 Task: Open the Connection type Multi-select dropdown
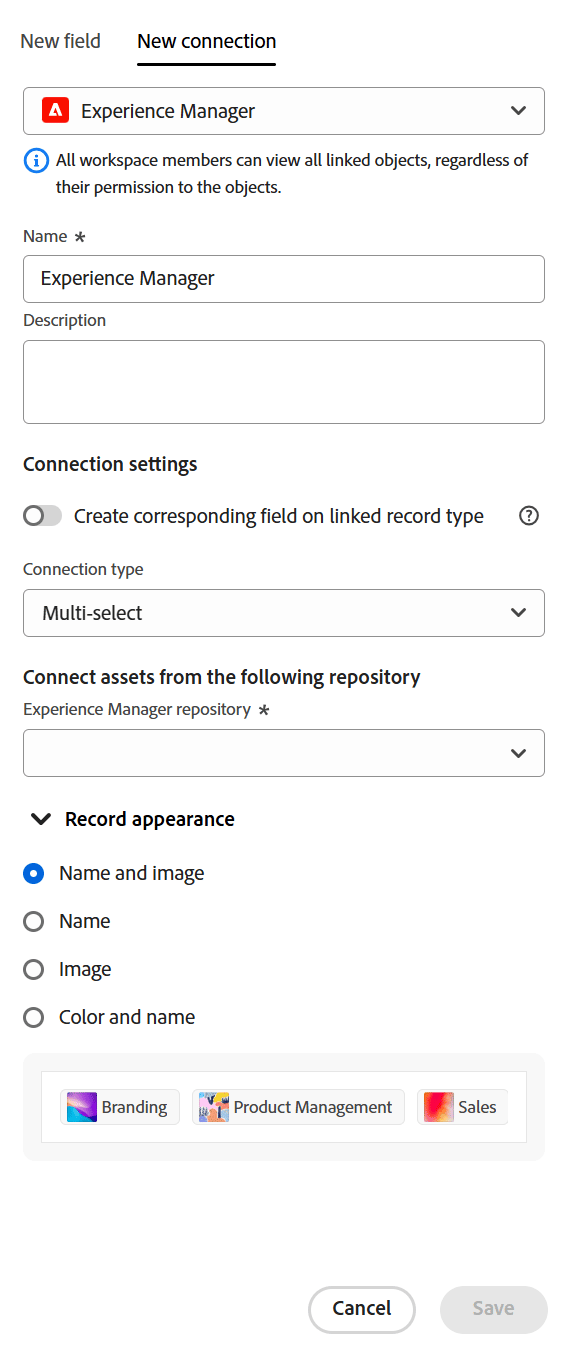point(284,613)
